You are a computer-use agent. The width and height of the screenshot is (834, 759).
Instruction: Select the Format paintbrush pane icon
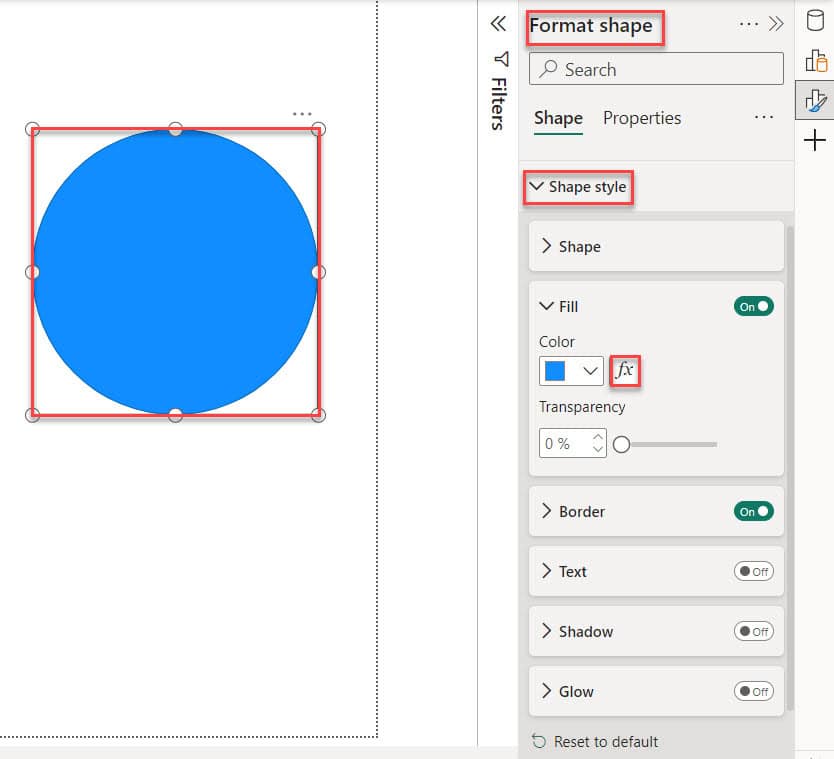pos(815,101)
